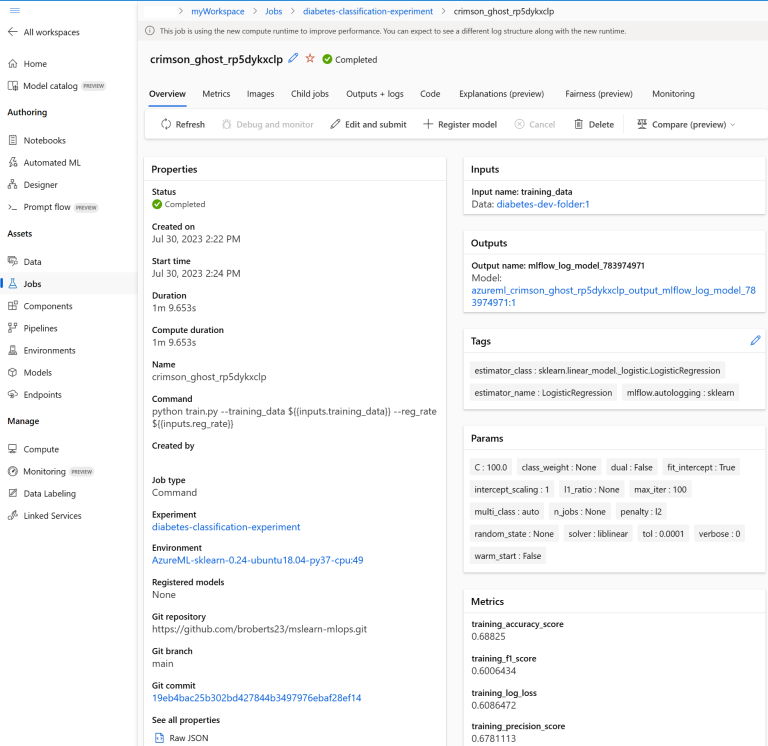
Task: Click the max_iter : 100 param
Action: point(660,490)
